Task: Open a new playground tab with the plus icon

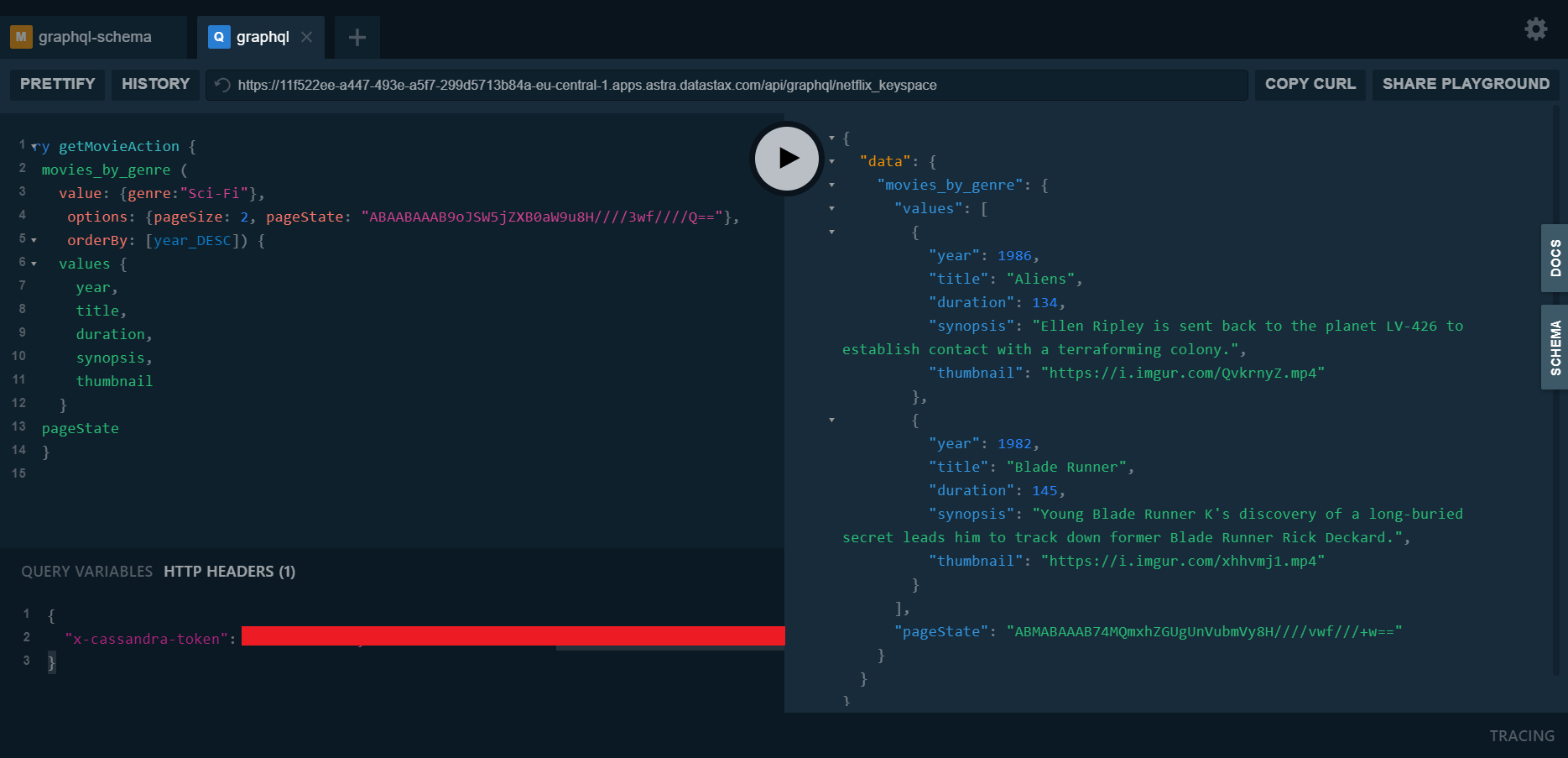Action: click(x=357, y=37)
